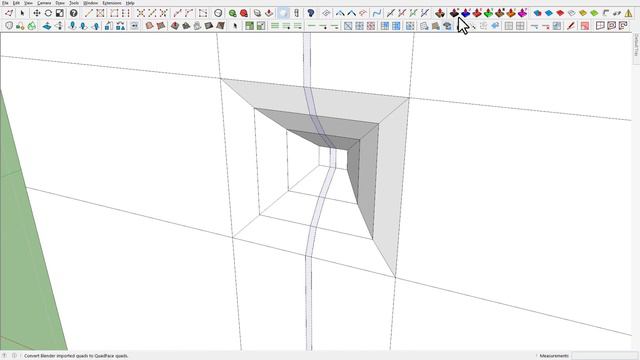Click the red downward arrow icon in top toolbar
Image resolution: width=640 pixels, height=360 pixels.
click(x=269, y=13)
